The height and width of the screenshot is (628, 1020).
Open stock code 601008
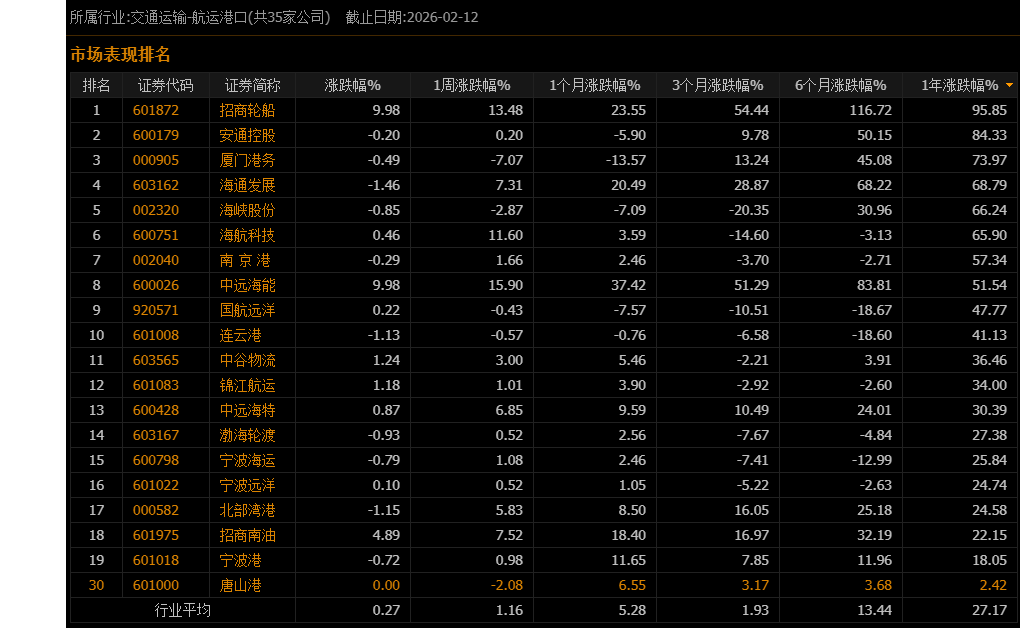[x=155, y=335]
